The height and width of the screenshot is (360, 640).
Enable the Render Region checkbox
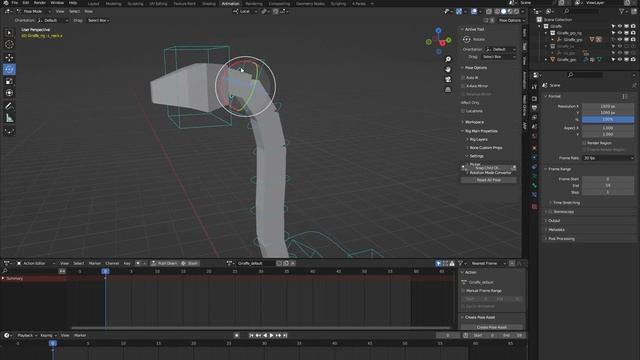coord(584,143)
